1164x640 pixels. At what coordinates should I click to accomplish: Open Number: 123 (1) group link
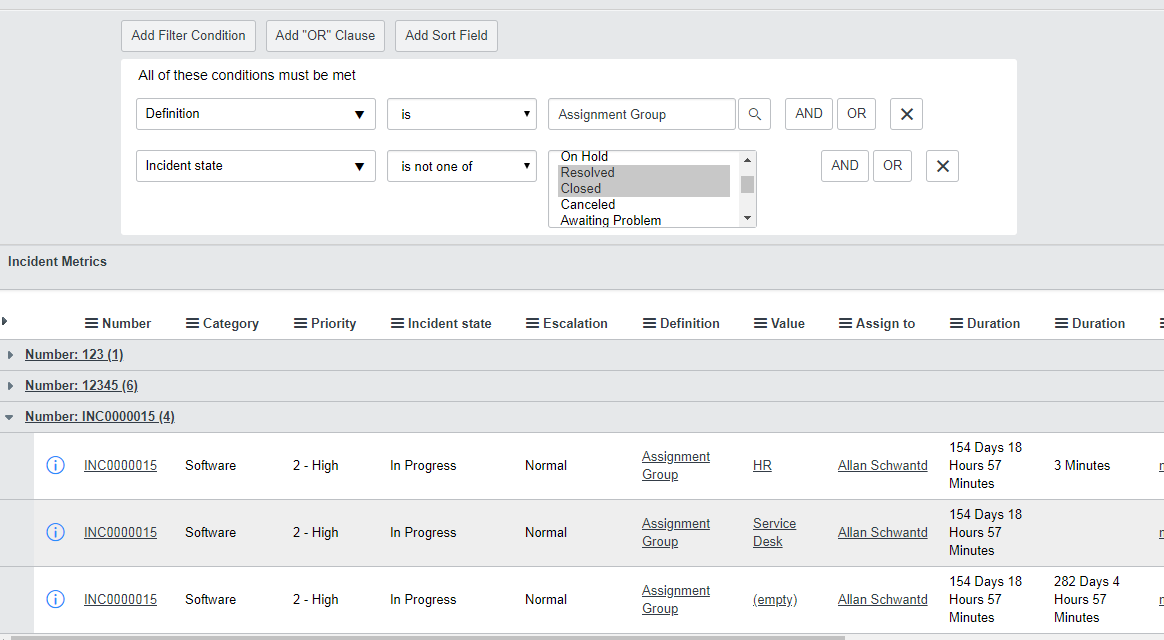(74, 355)
